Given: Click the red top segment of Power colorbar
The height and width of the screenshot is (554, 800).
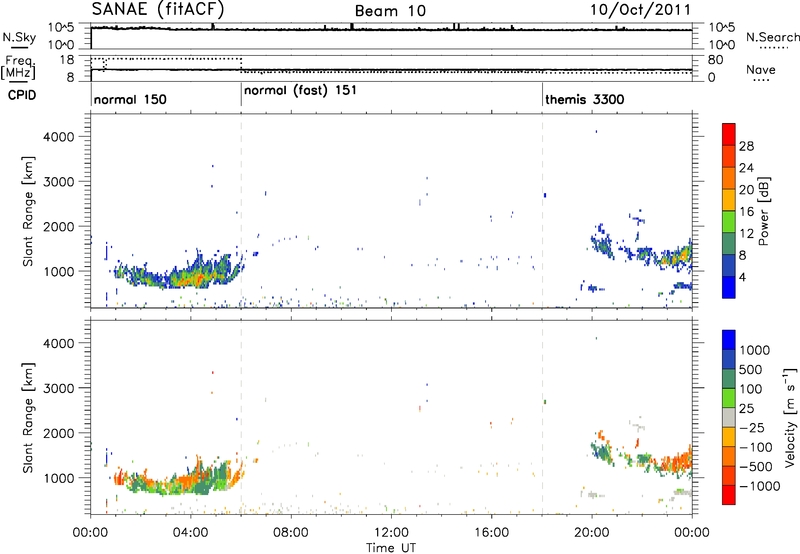Looking at the screenshot, I should [729, 134].
